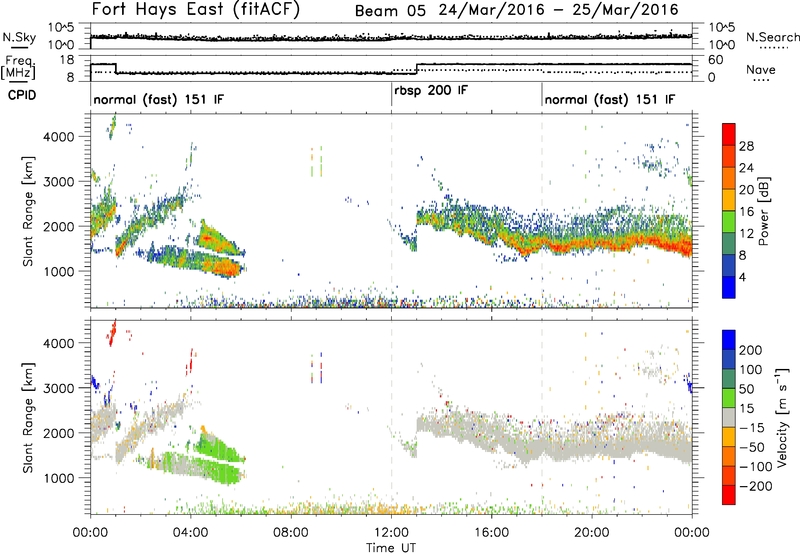Click the "100" Velocity colorbar value
The height and width of the screenshot is (554, 800).
point(751,370)
